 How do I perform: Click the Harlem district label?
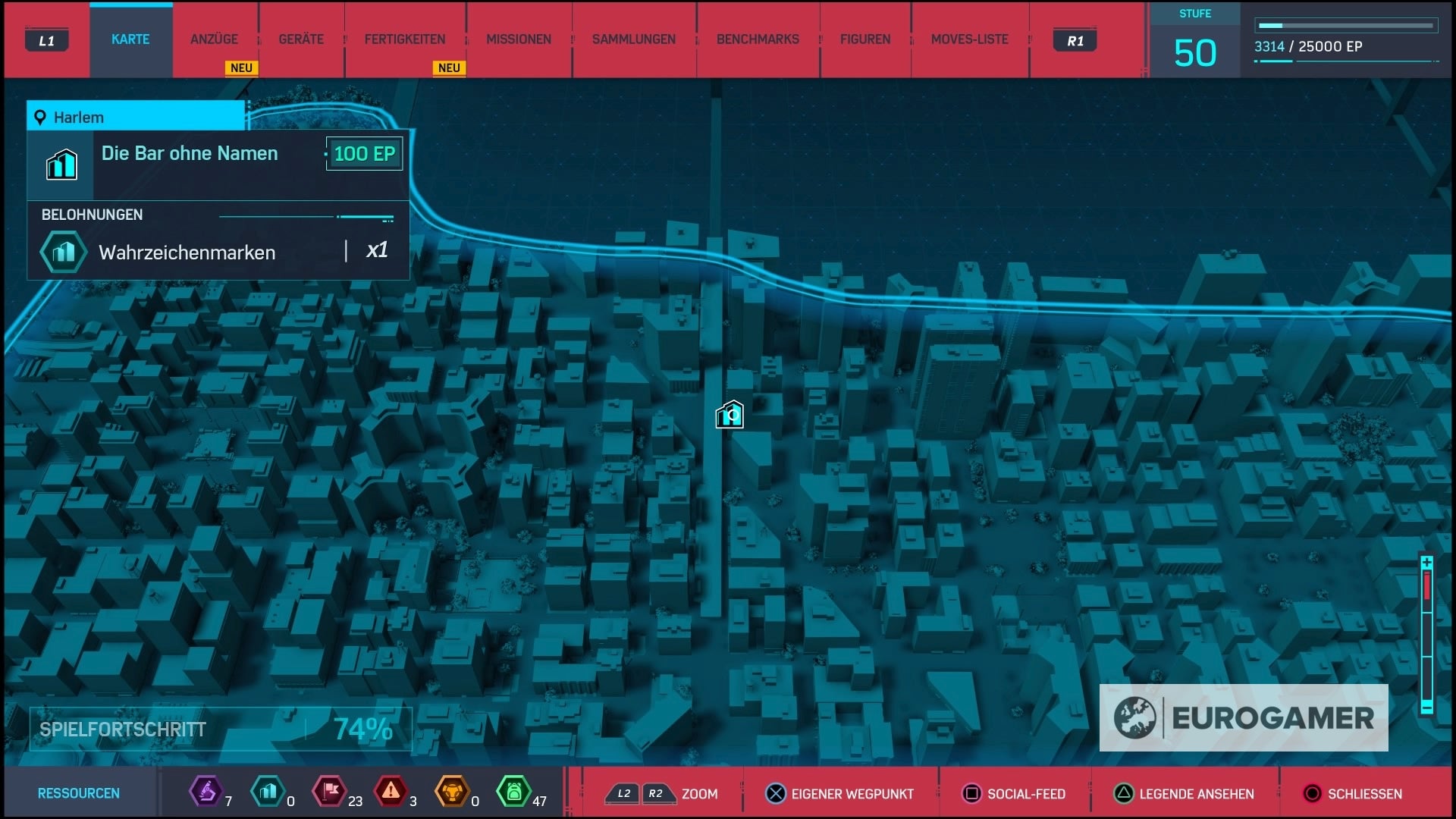[x=79, y=118]
